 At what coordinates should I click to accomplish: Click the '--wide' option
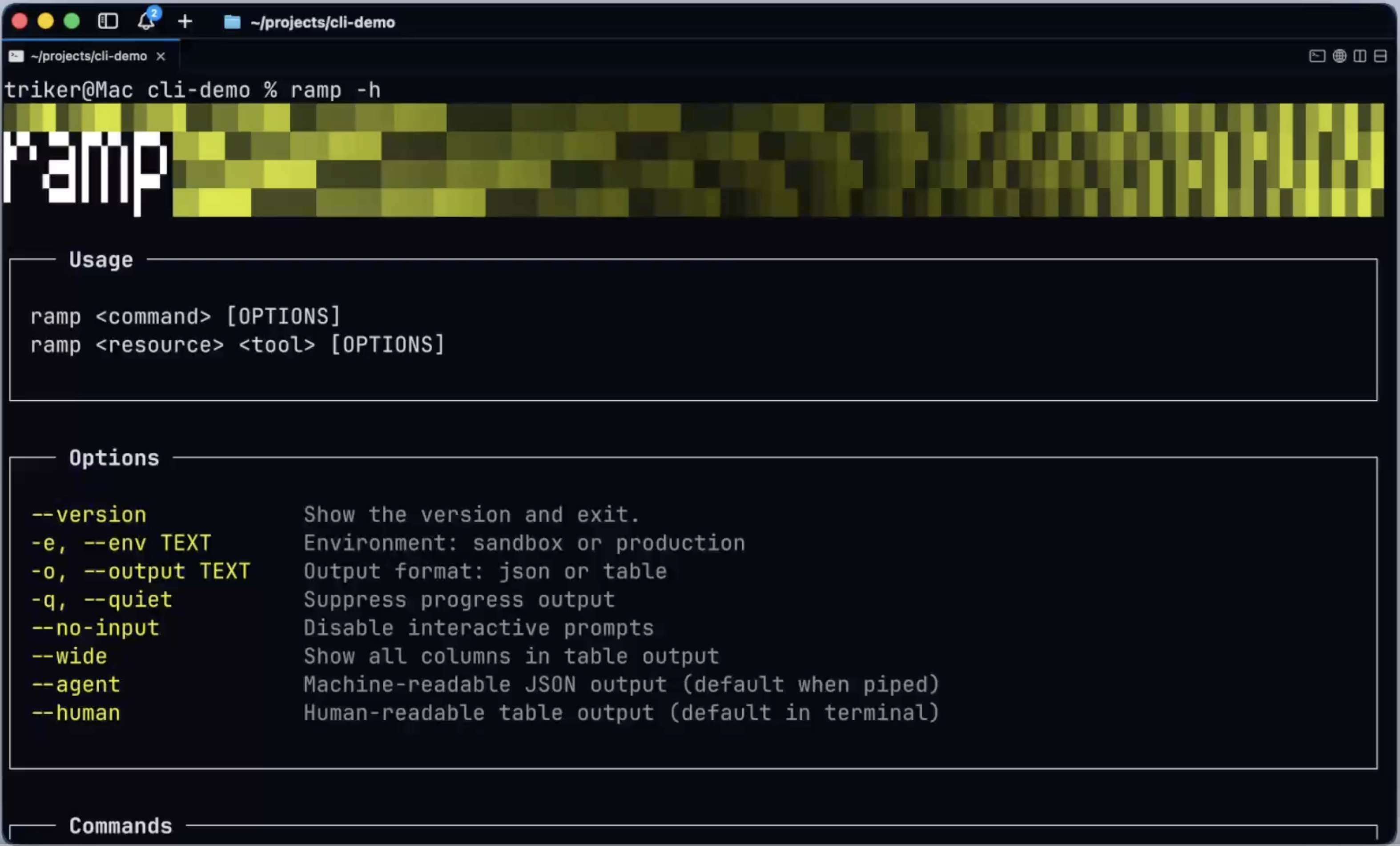point(69,657)
